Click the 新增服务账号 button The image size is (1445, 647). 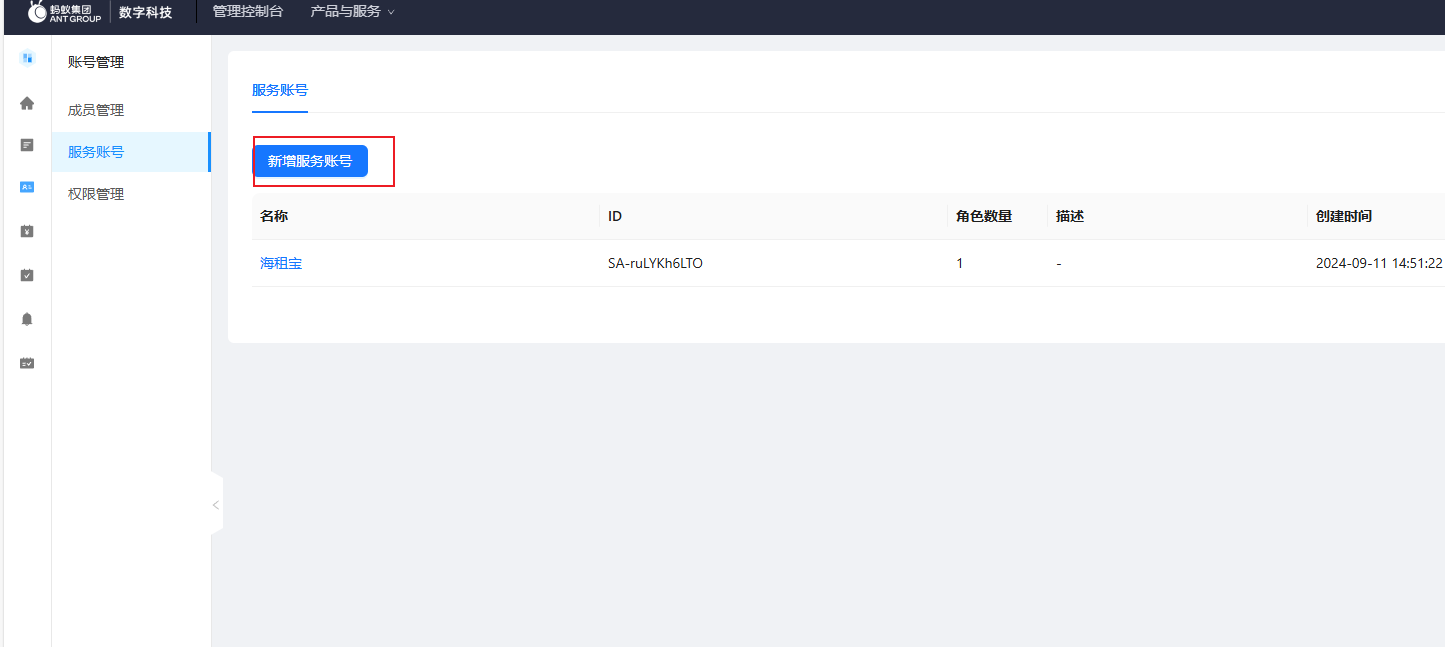click(x=310, y=161)
